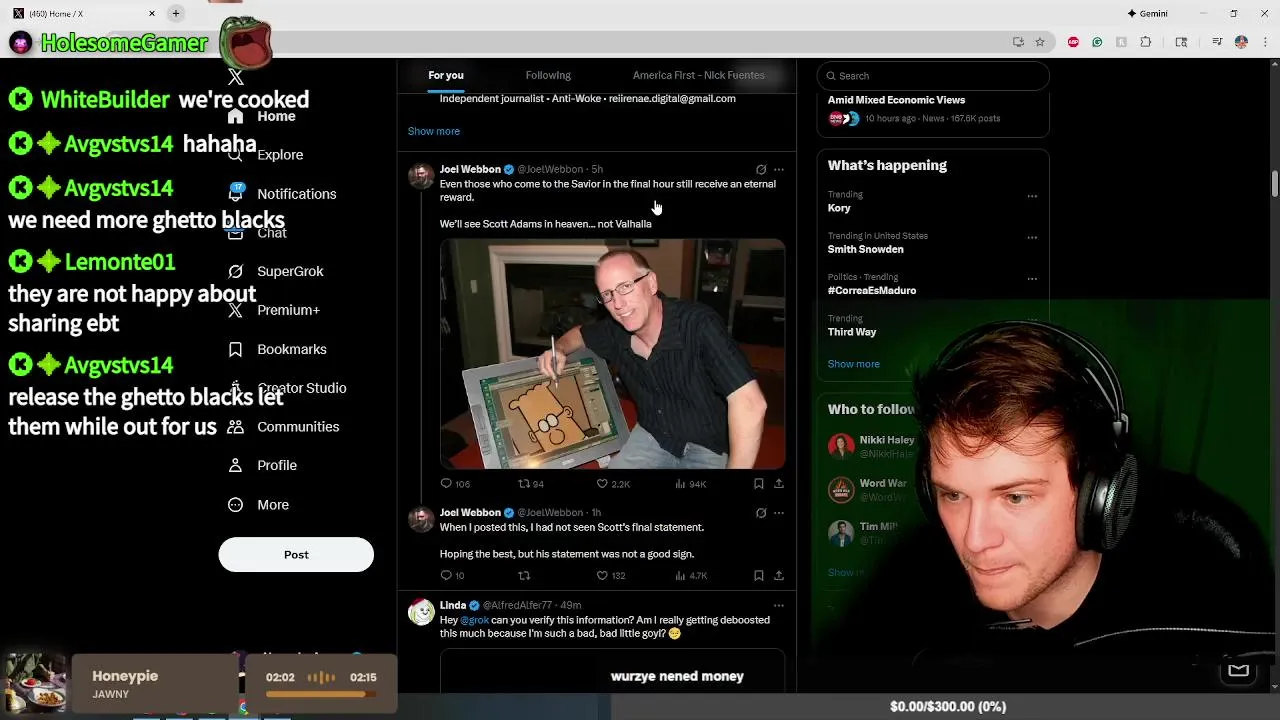Click Show more under the journalist bio
The image size is (1280, 720).
(434, 131)
